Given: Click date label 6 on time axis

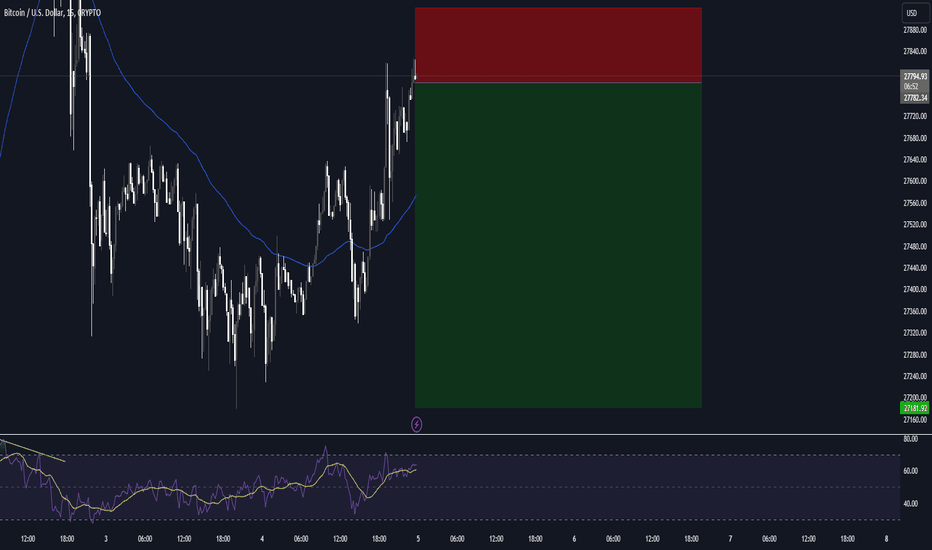Looking at the screenshot, I should pos(574,539).
